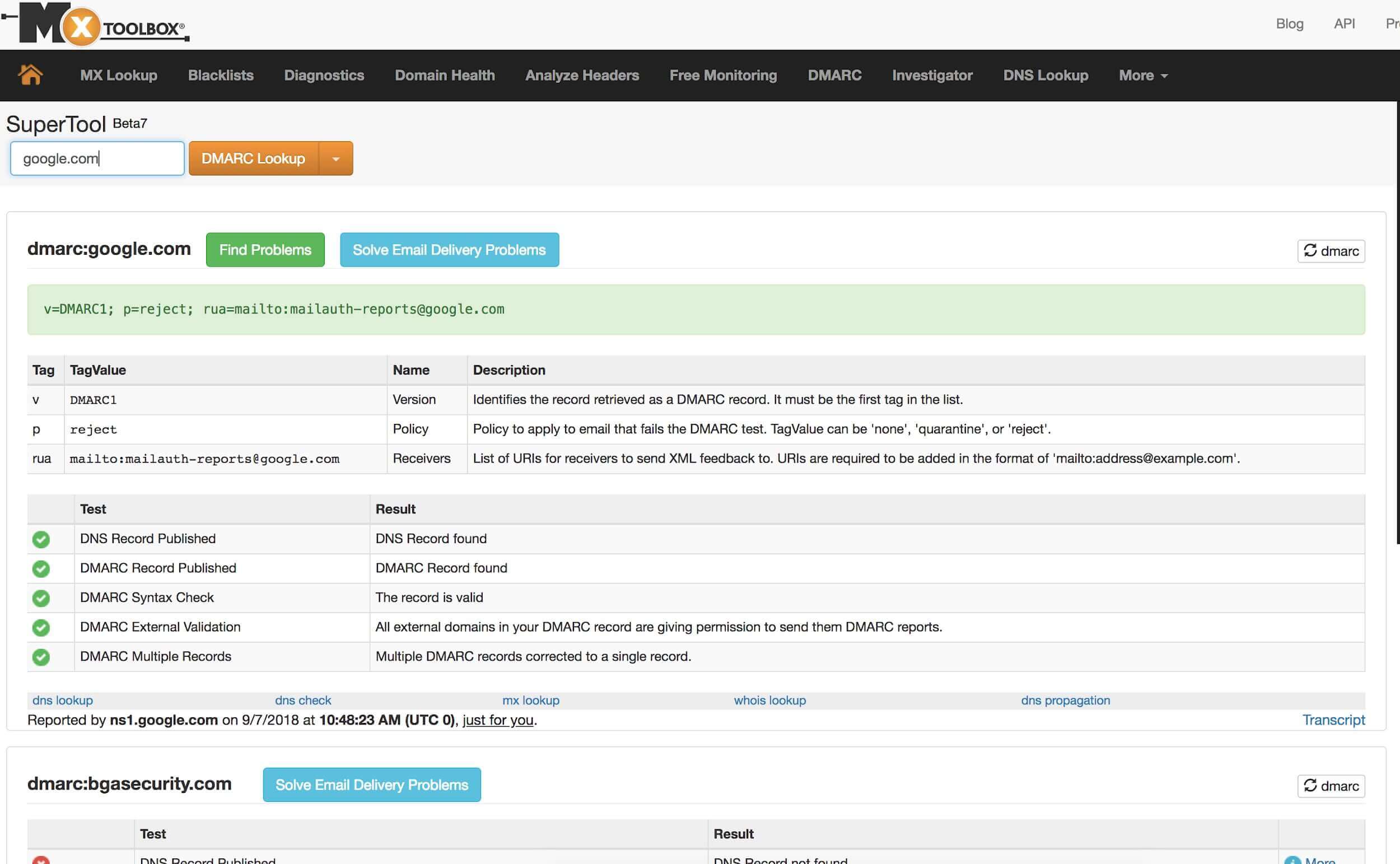Click 'dmarc:bgasecurity.com' heading
The width and height of the screenshot is (1400, 864).
pos(129,783)
